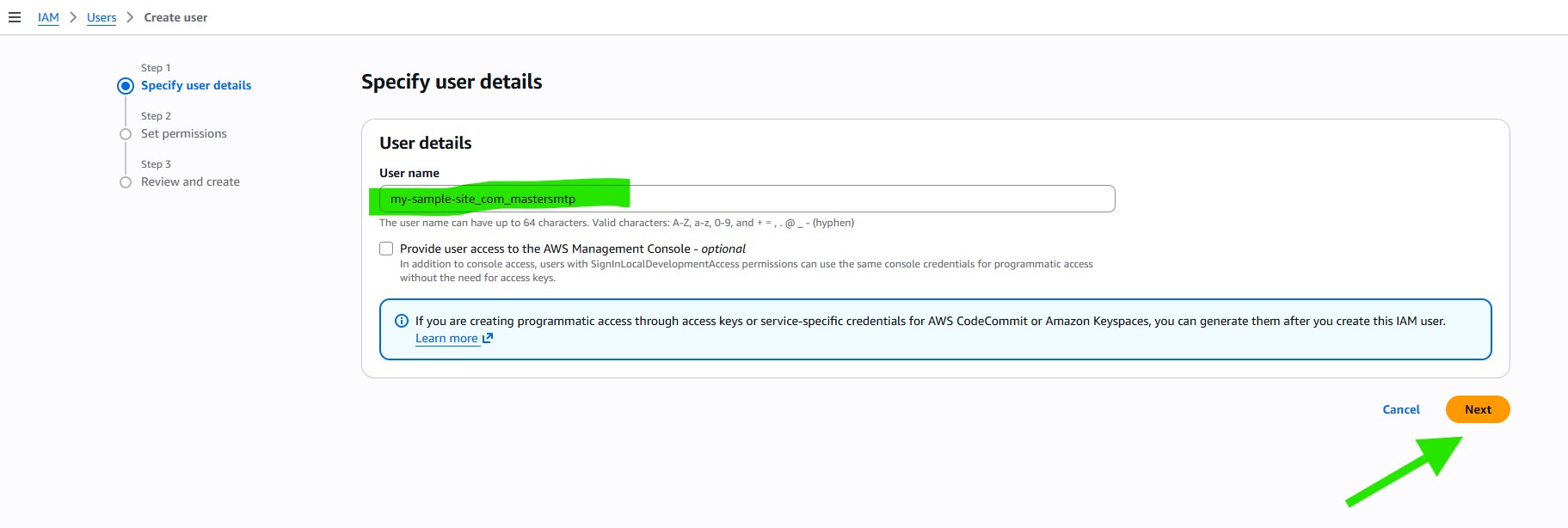The height and width of the screenshot is (528, 1568).
Task: Click the breadcrumb chevron after Users
Action: coord(130,17)
